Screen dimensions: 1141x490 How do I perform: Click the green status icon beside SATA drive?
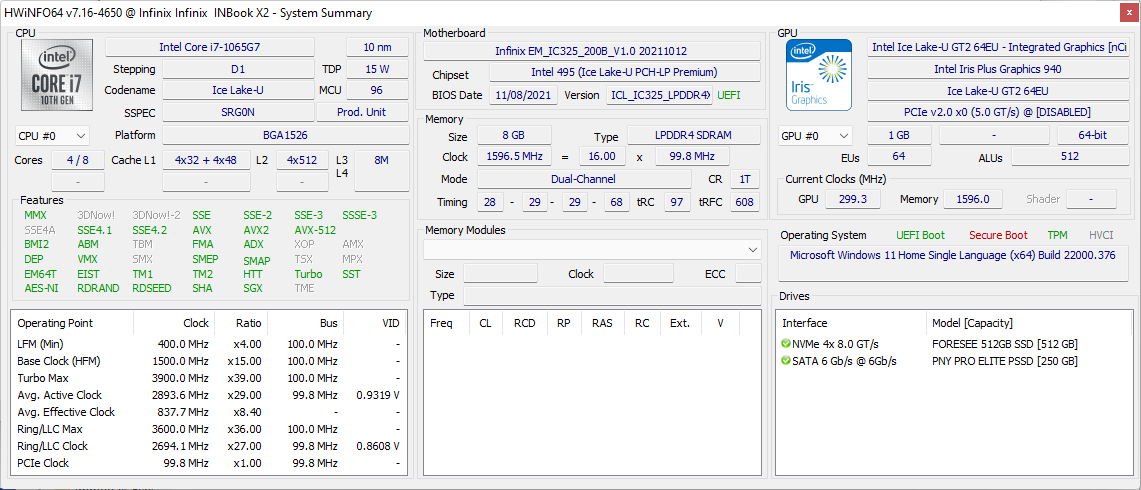[786, 361]
